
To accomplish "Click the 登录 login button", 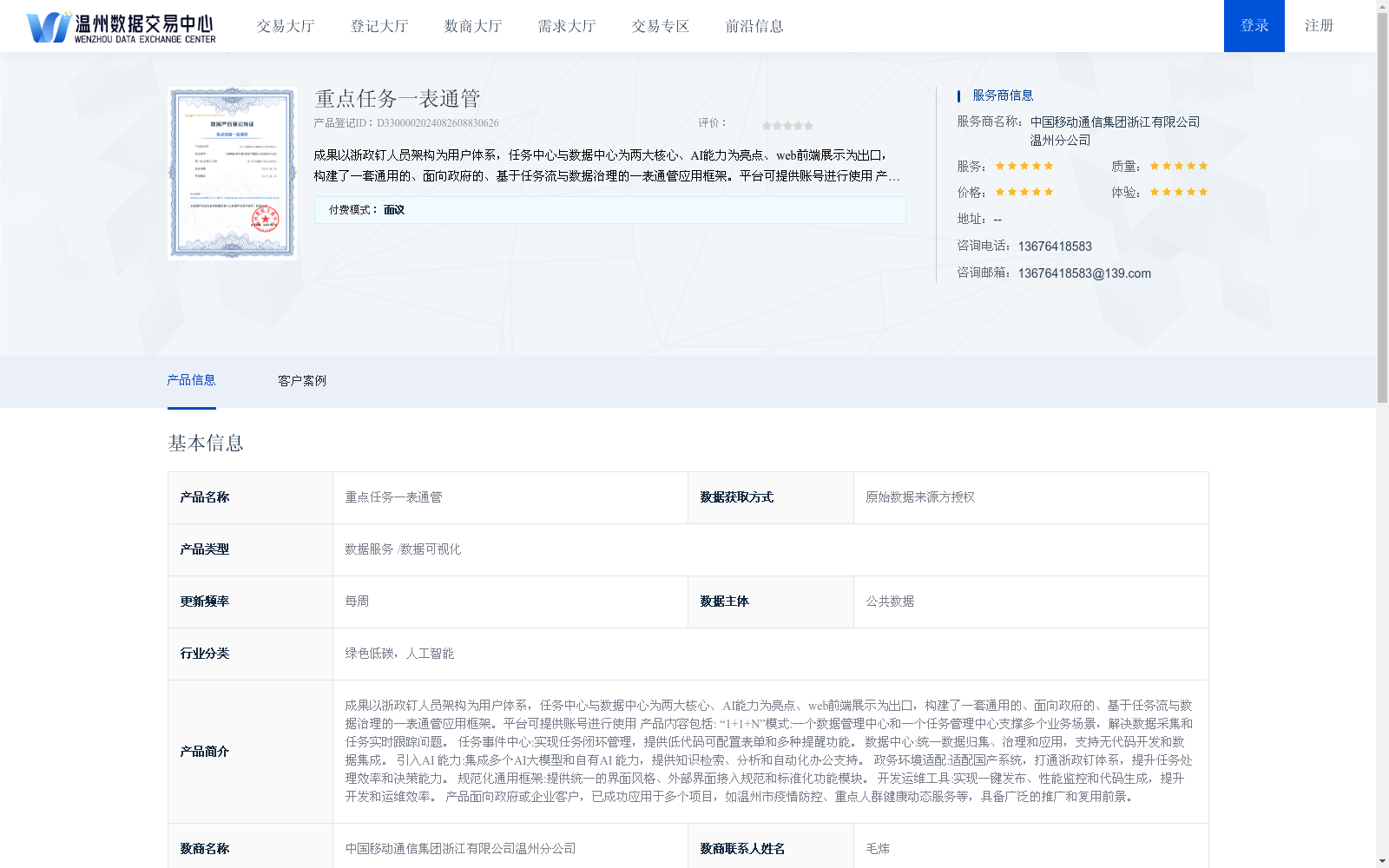I will tap(1254, 26).
